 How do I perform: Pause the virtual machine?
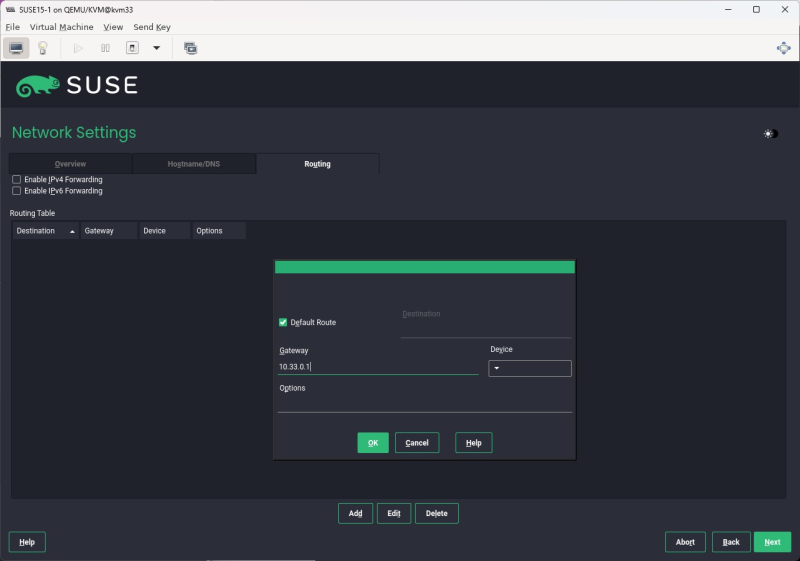click(x=105, y=48)
